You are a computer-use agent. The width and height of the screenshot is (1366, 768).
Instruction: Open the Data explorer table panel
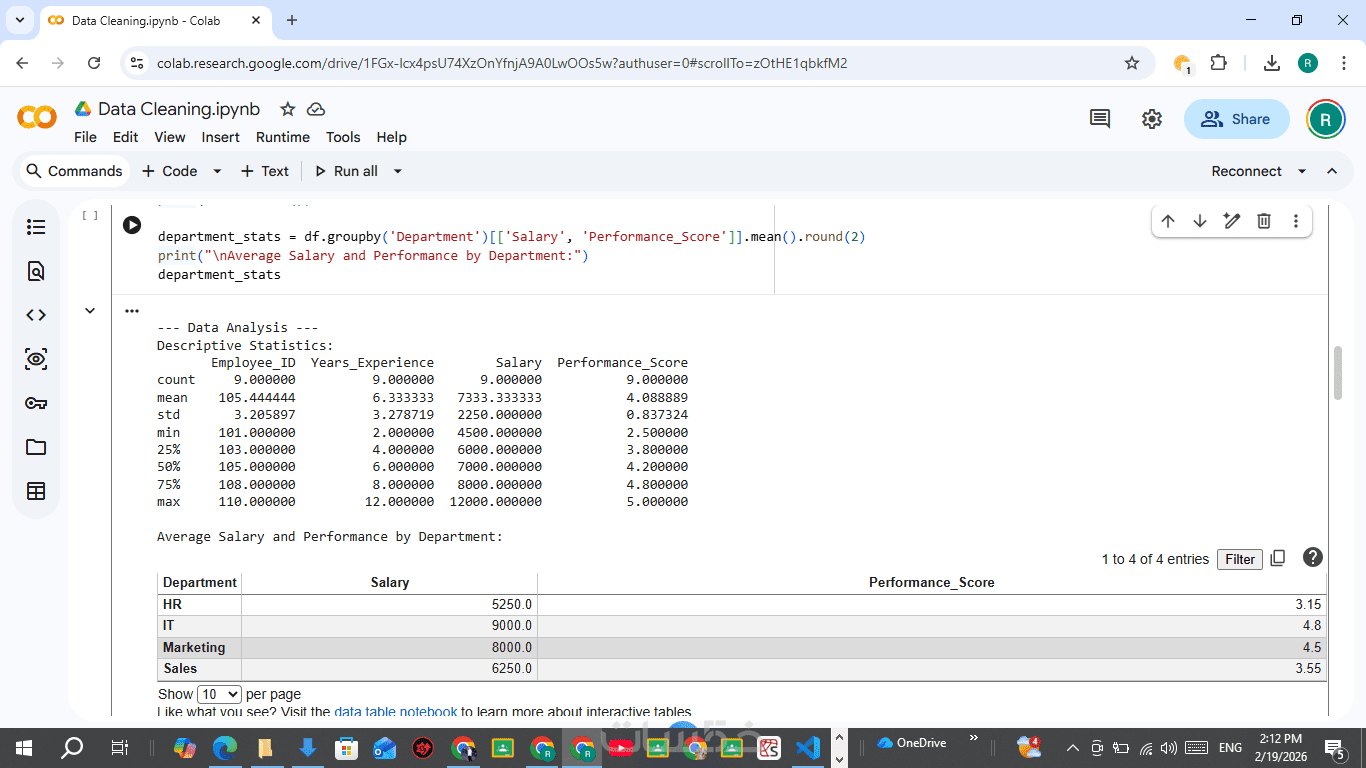pos(36,491)
